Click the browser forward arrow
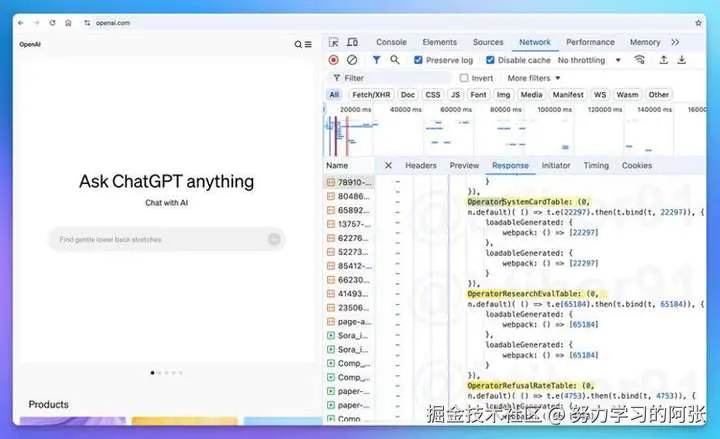 (x=36, y=23)
